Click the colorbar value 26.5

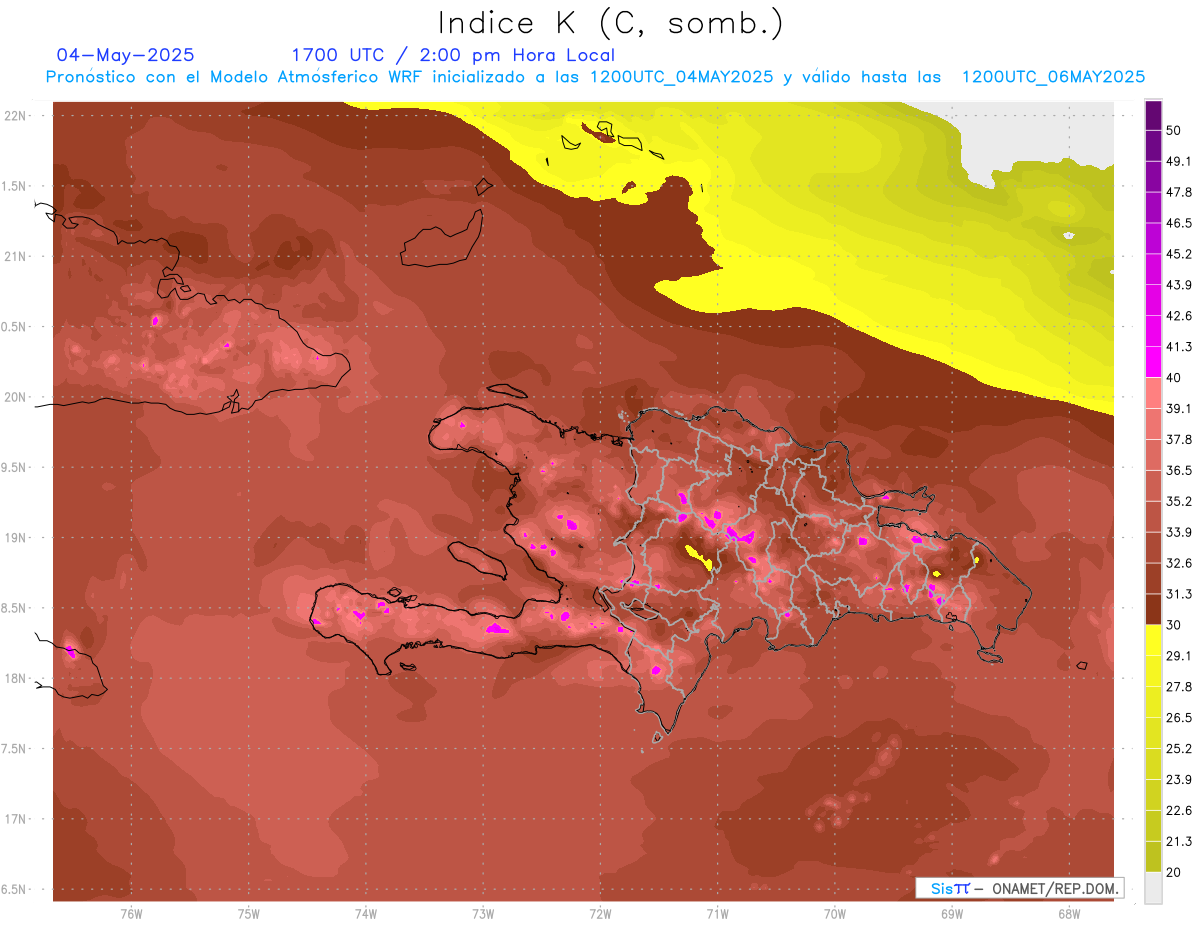click(x=1179, y=717)
